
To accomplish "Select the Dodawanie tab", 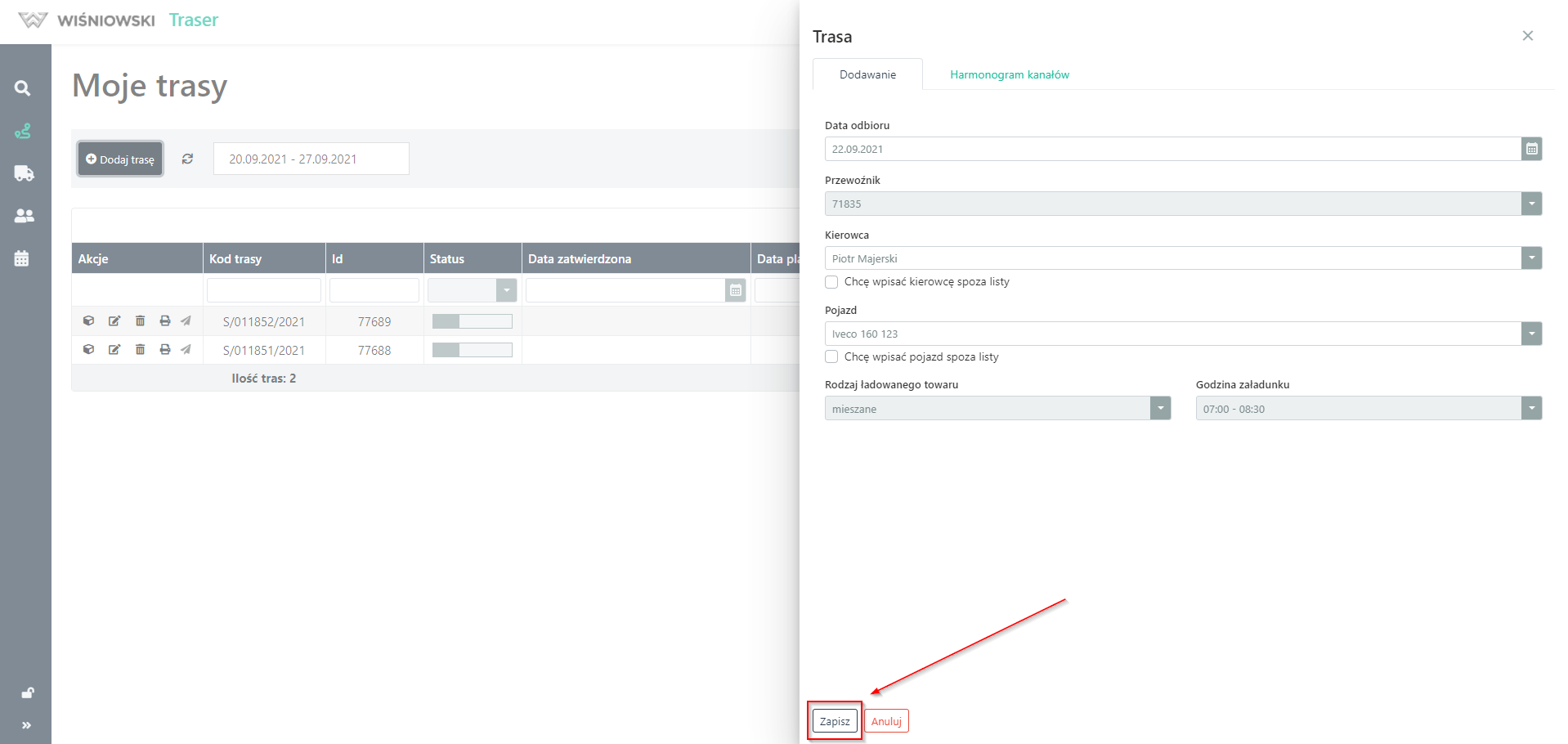I will pyautogui.click(x=867, y=74).
